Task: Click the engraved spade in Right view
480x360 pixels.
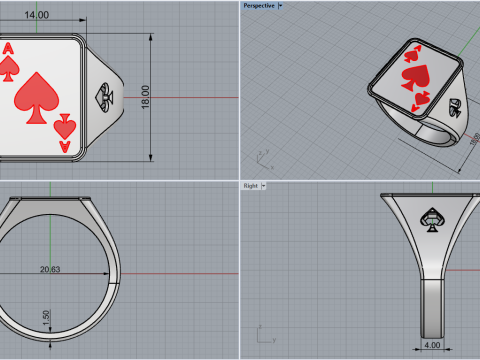Action: tap(432, 220)
